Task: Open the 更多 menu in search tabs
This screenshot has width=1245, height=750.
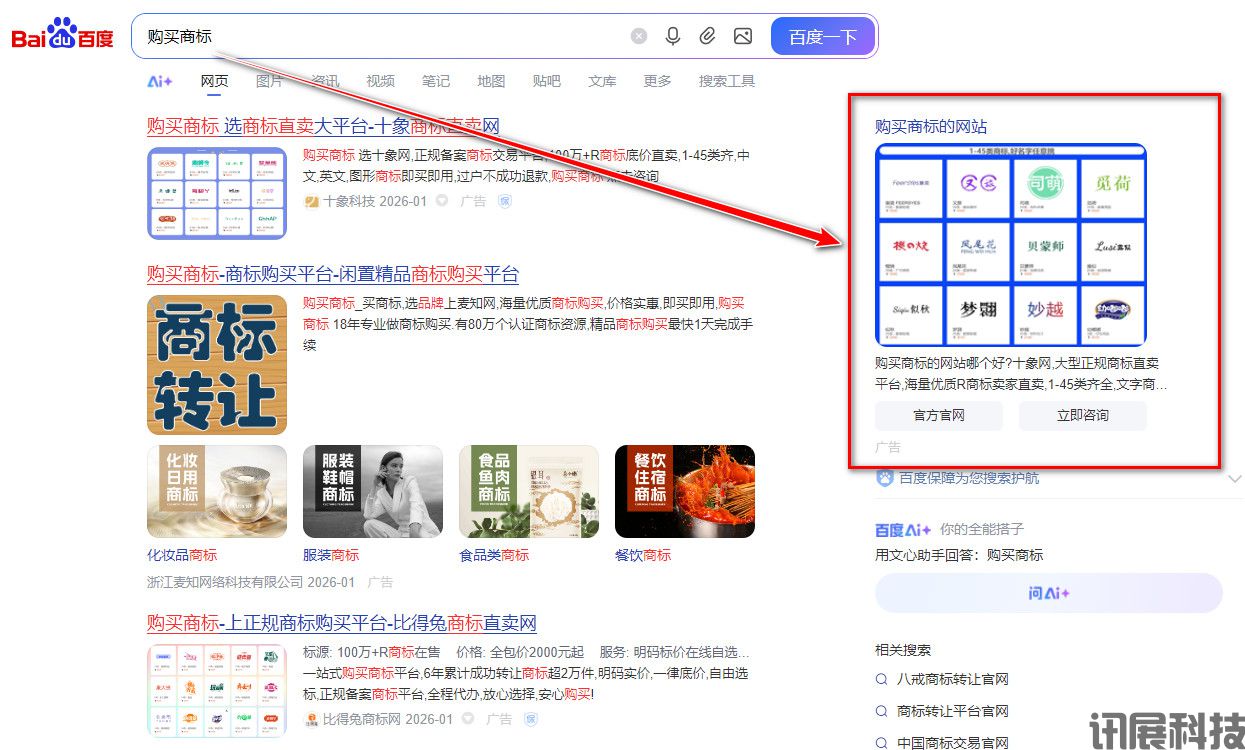Action: [x=657, y=82]
